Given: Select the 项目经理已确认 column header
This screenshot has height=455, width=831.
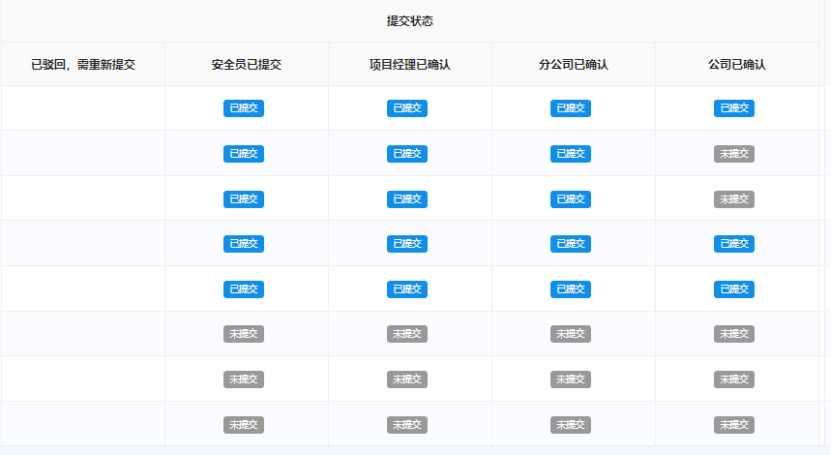Looking at the screenshot, I should (409, 64).
